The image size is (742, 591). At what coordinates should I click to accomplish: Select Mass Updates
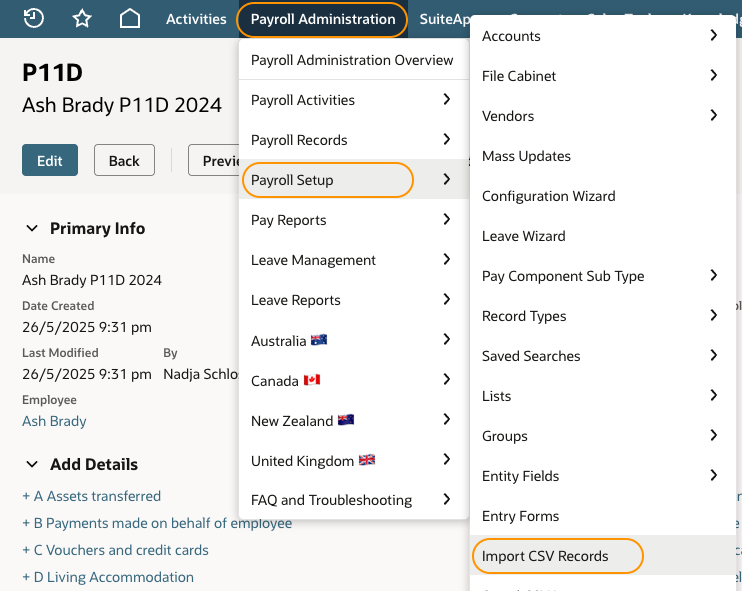pyautogui.click(x=603, y=156)
